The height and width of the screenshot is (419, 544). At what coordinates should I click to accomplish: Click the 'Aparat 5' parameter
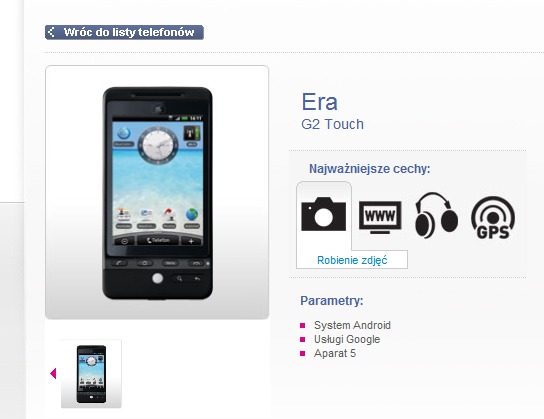(x=335, y=353)
